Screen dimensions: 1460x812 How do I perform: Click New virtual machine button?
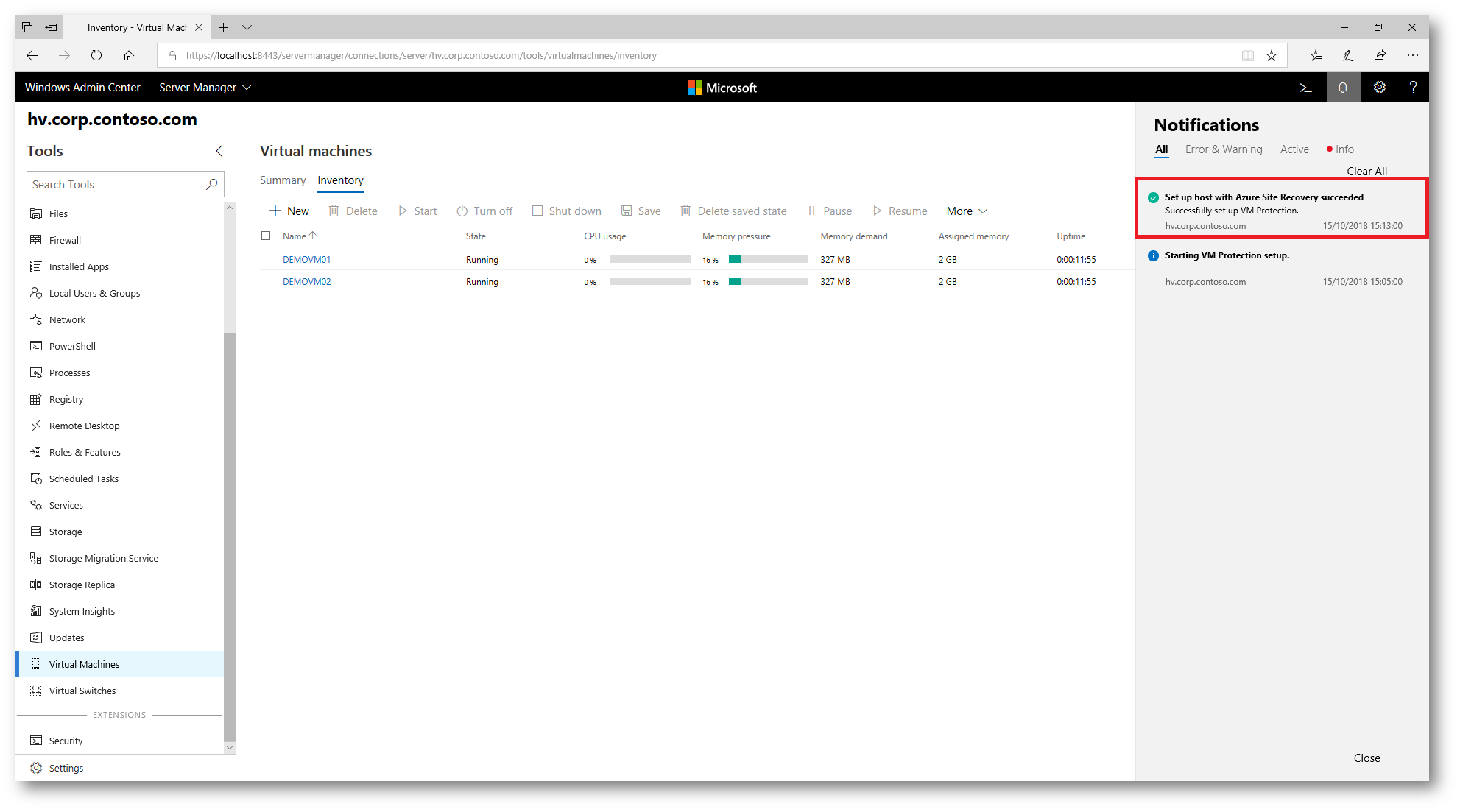tap(289, 211)
